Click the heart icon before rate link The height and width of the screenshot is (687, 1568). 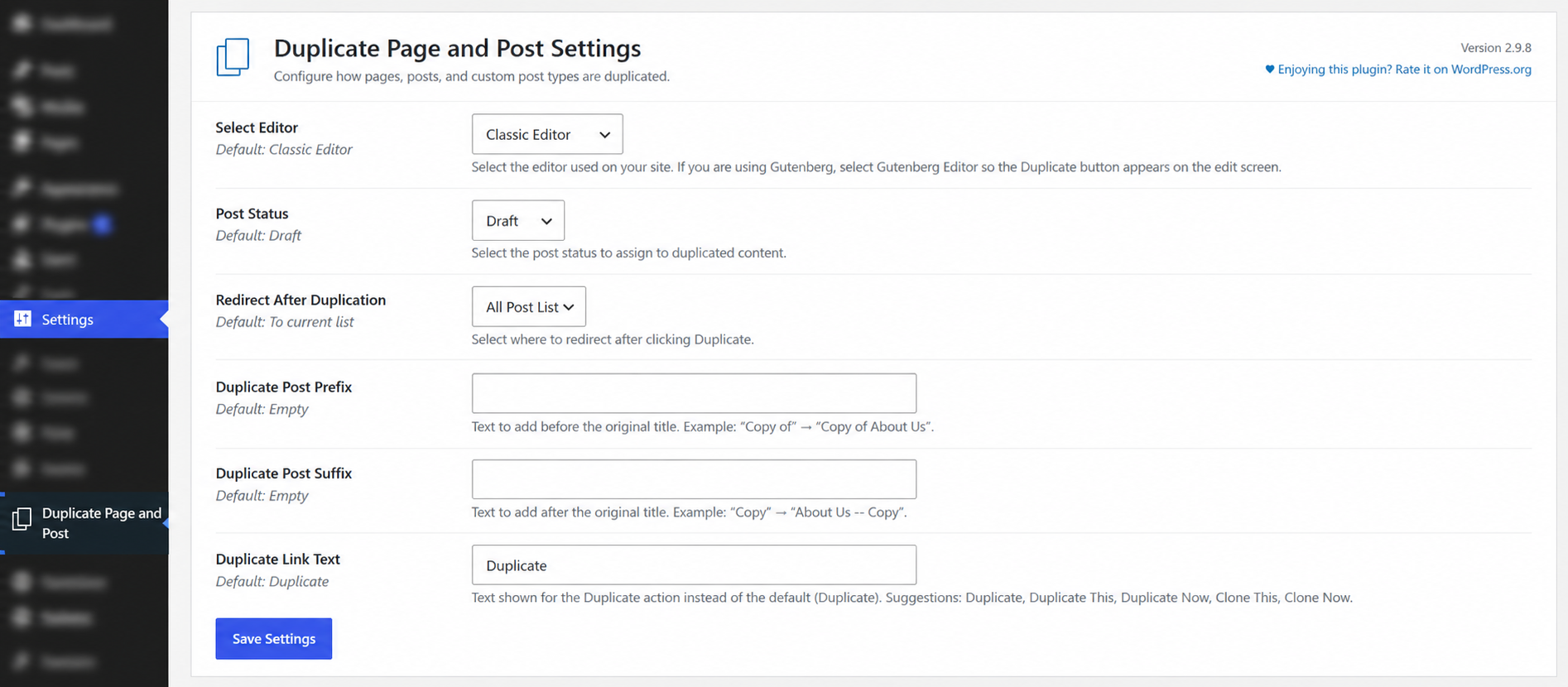pos(1269,70)
